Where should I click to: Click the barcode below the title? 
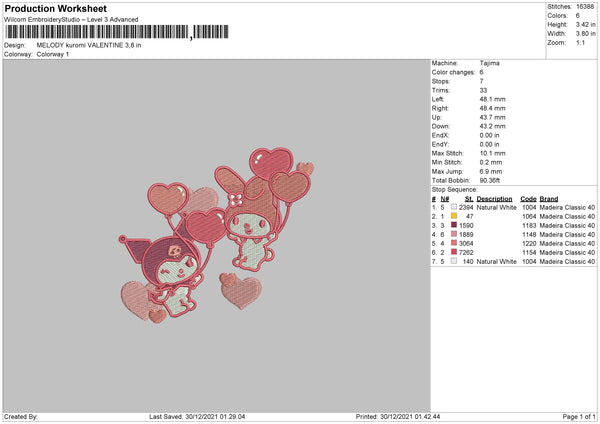pyautogui.click(x=117, y=32)
